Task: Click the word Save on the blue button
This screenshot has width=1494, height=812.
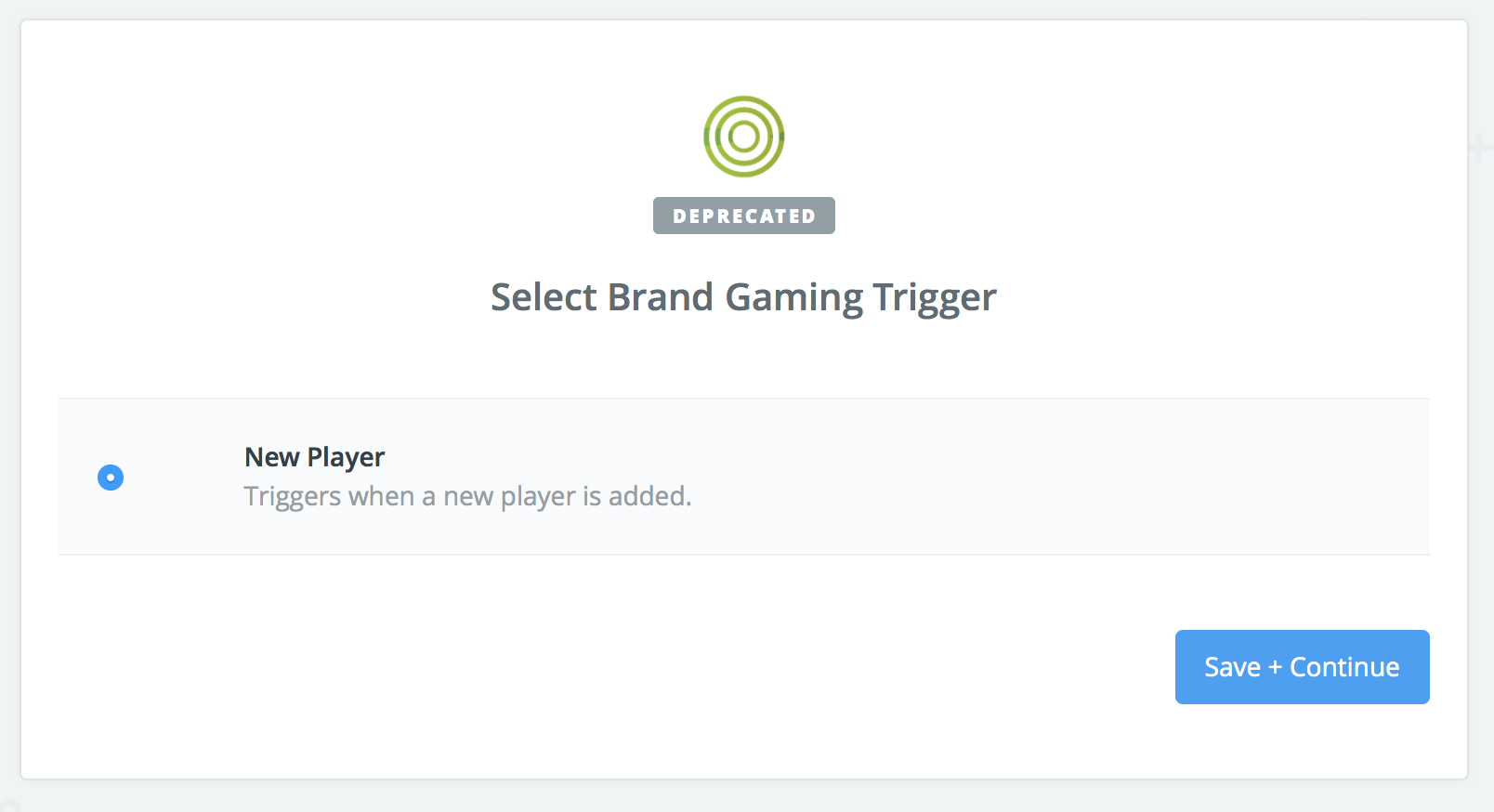Action: pos(1232,667)
